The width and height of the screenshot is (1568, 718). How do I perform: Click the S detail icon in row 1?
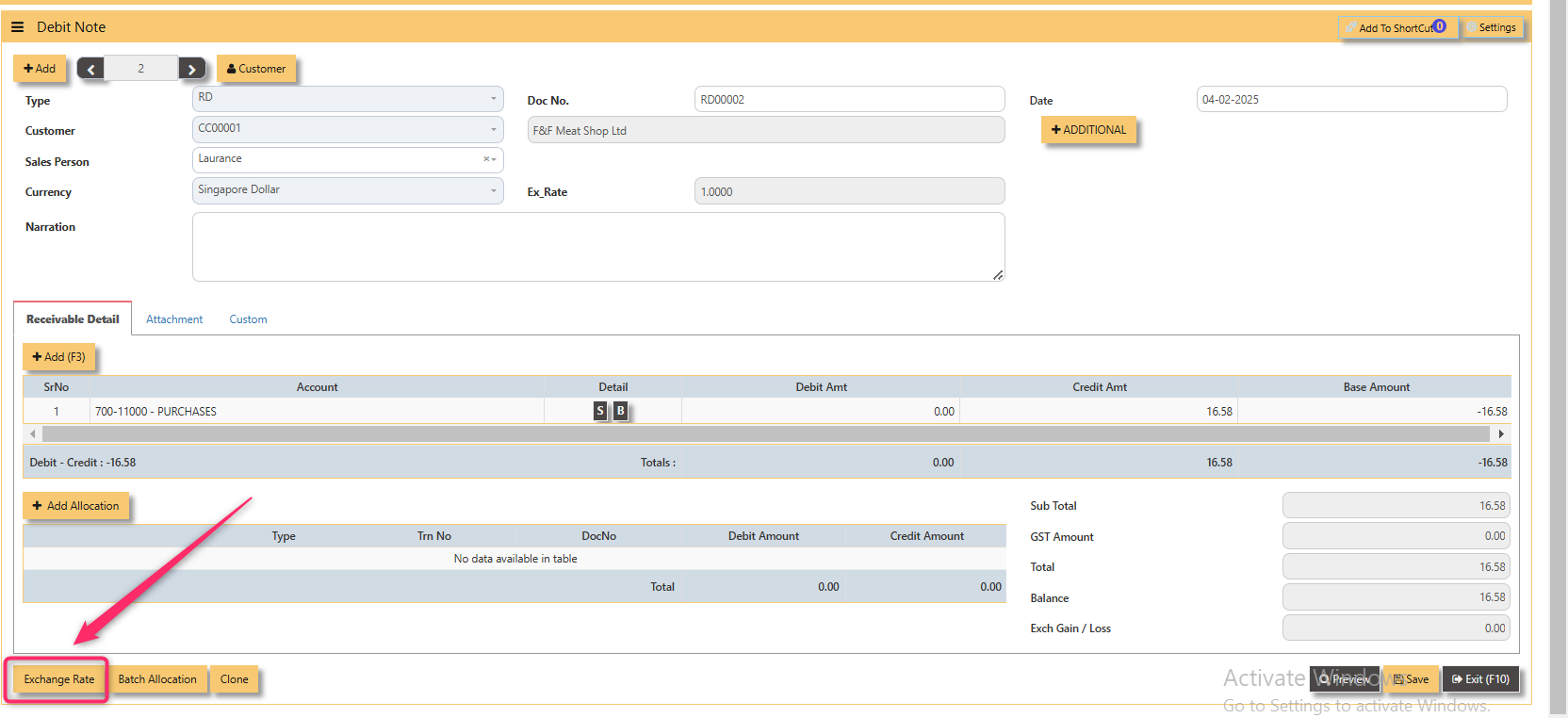[600, 411]
